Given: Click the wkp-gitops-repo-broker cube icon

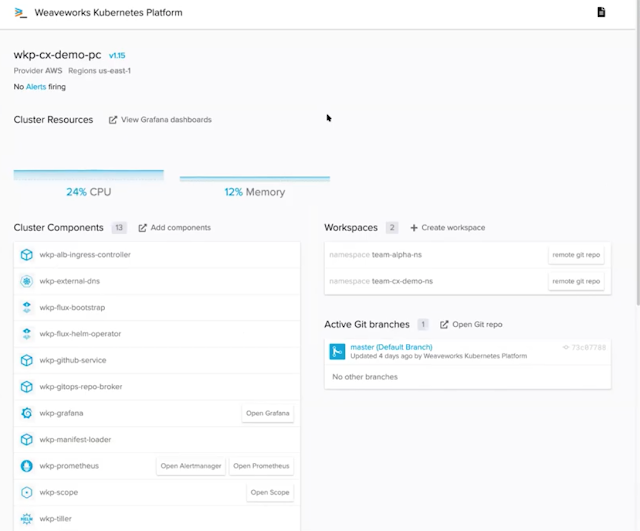Looking at the screenshot, I should pos(27,387).
